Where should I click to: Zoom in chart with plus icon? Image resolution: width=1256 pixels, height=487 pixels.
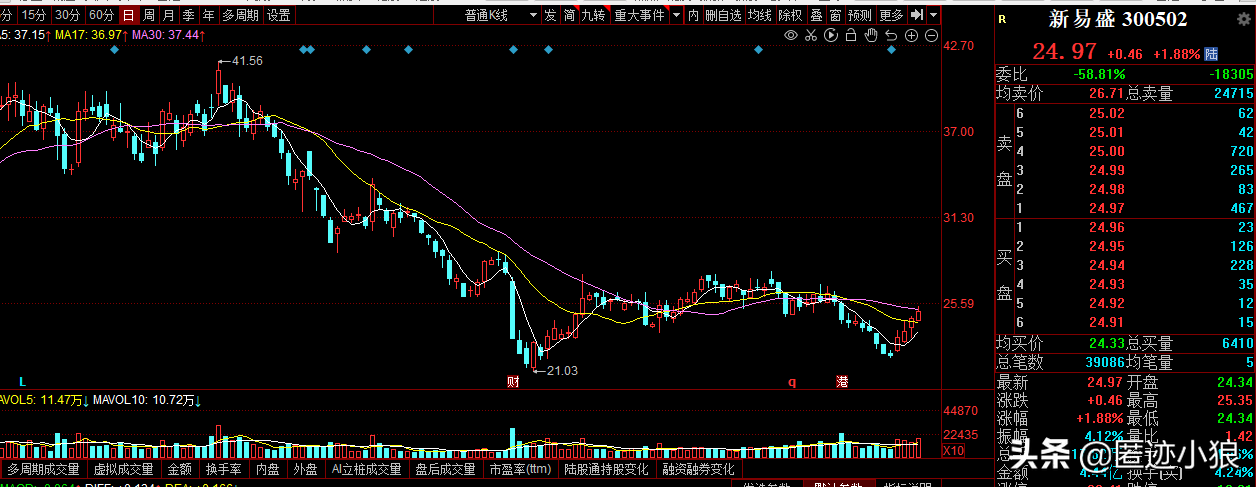click(x=911, y=35)
